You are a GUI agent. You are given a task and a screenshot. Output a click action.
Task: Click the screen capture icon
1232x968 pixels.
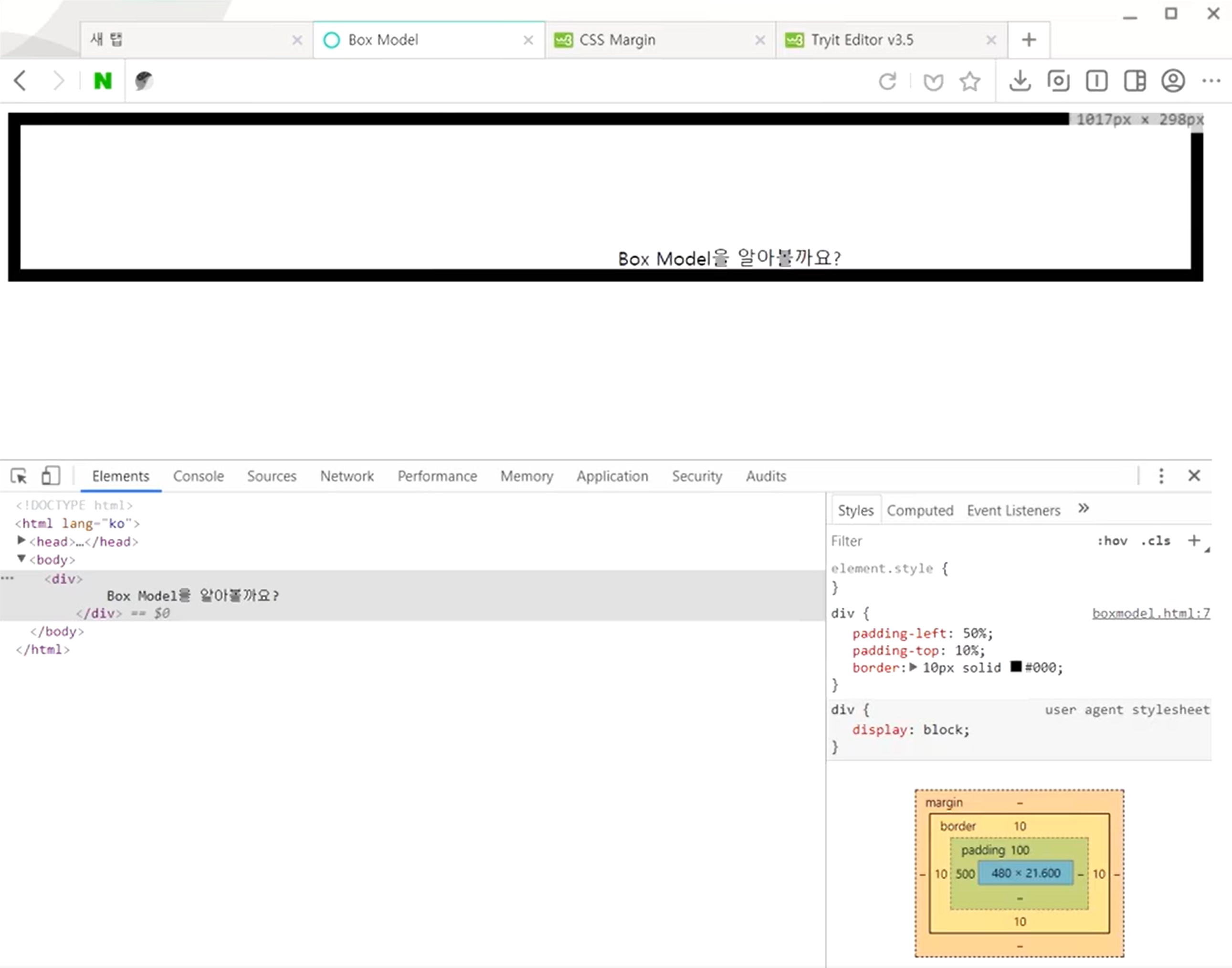(x=1058, y=81)
